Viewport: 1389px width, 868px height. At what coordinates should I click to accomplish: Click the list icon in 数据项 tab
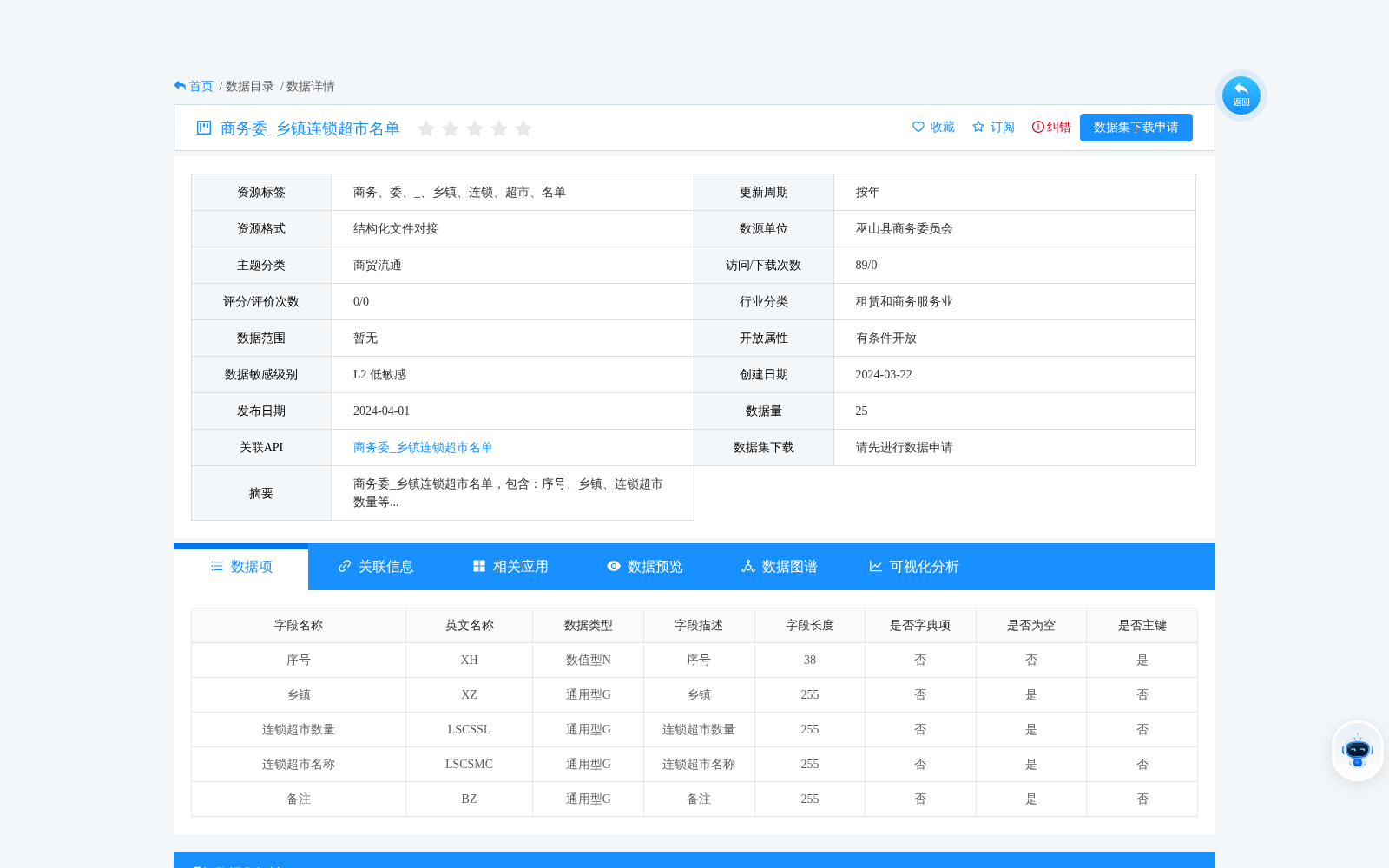click(217, 566)
